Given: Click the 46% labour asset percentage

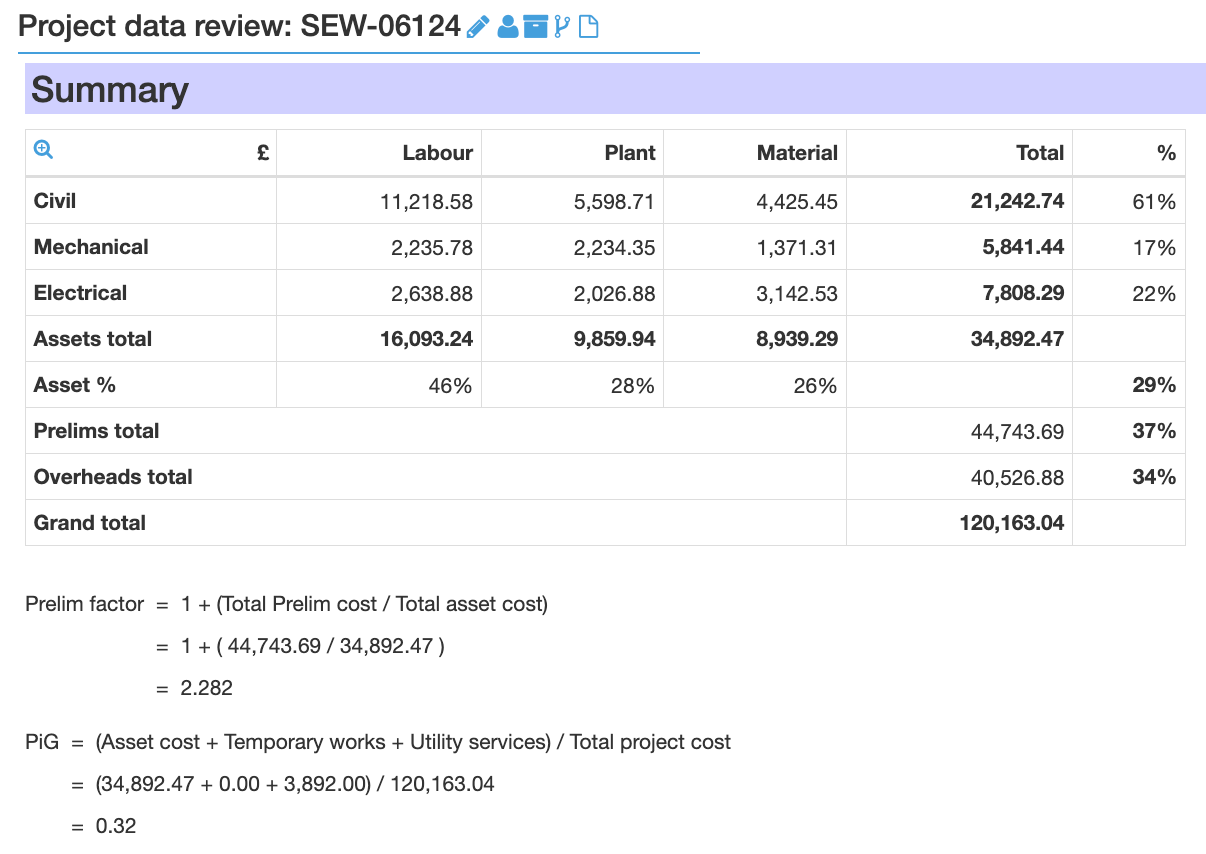Looking at the screenshot, I should pos(450,386).
